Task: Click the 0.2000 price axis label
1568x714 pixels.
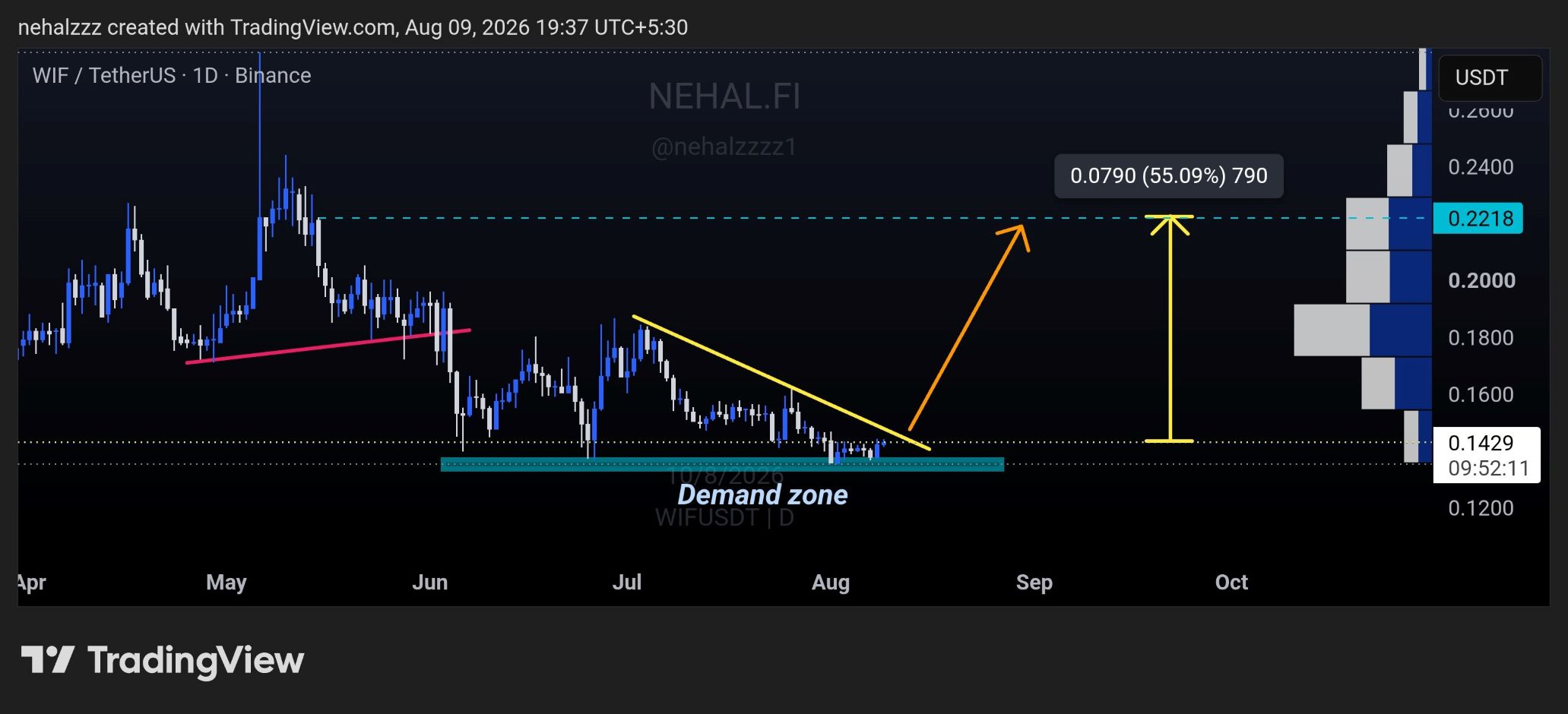Action: [1481, 280]
